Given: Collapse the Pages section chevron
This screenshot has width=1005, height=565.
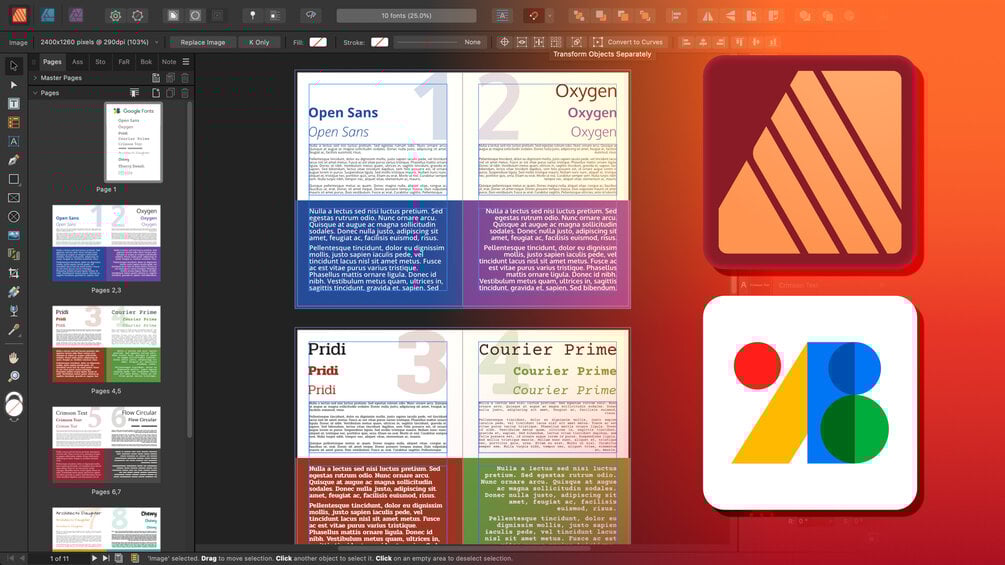Looking at the screenshot, I should click(x=35, y=93).
